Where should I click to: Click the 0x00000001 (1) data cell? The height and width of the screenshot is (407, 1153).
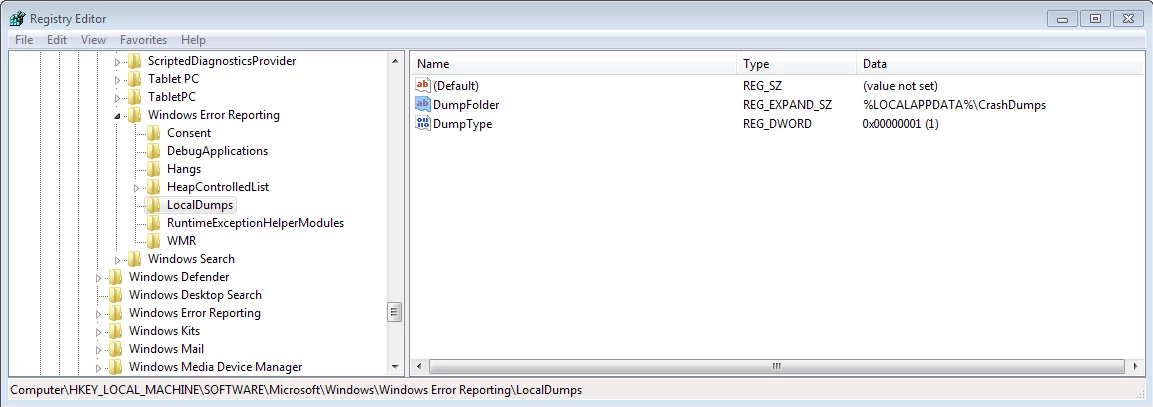click(901, 124)
